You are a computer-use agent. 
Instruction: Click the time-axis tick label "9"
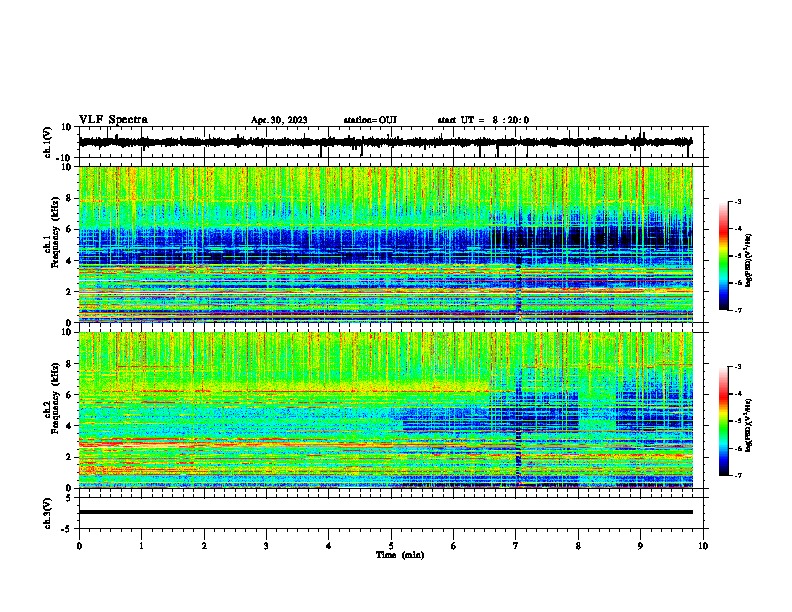click(640, 546)
